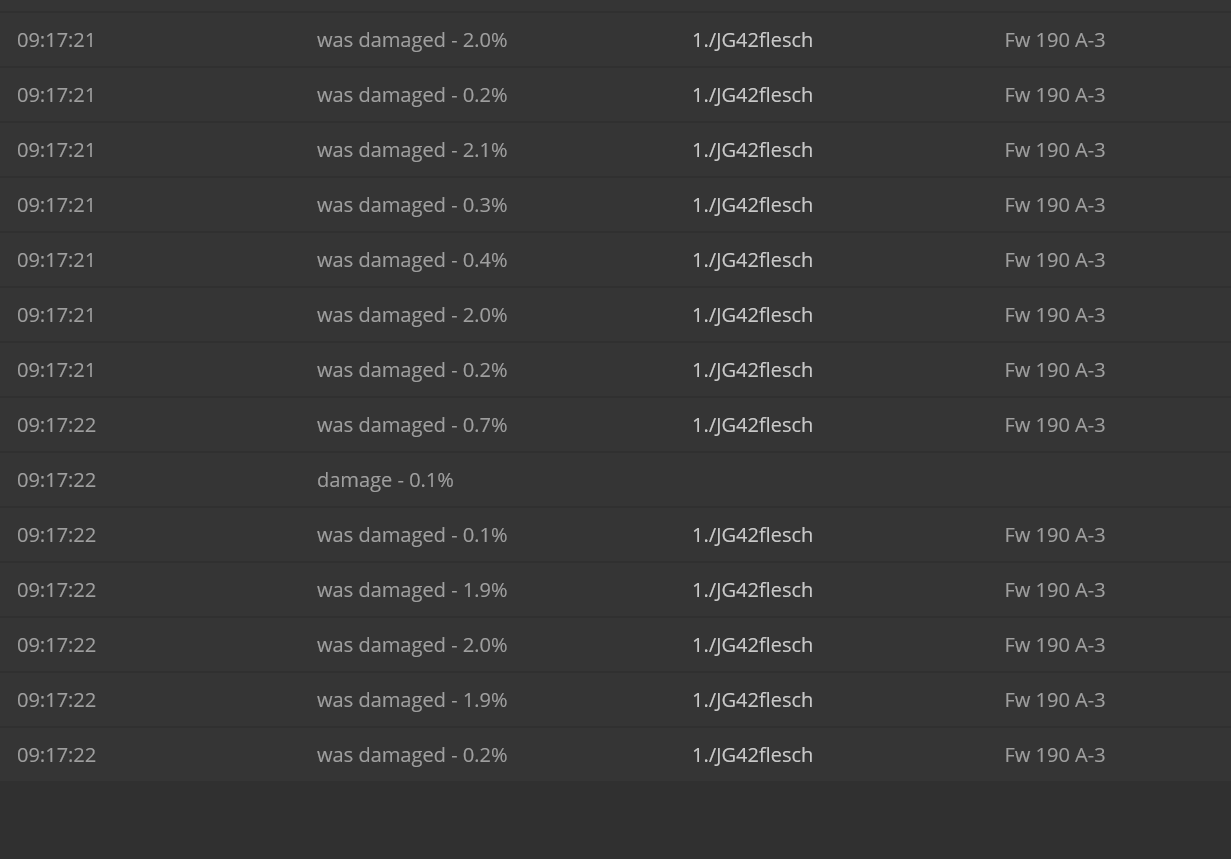Select the 09:17:22 "was damaged - 0.2%" entry
Image resolution: width=1231 pixels, height=859 pixels.
click(615, 755)
